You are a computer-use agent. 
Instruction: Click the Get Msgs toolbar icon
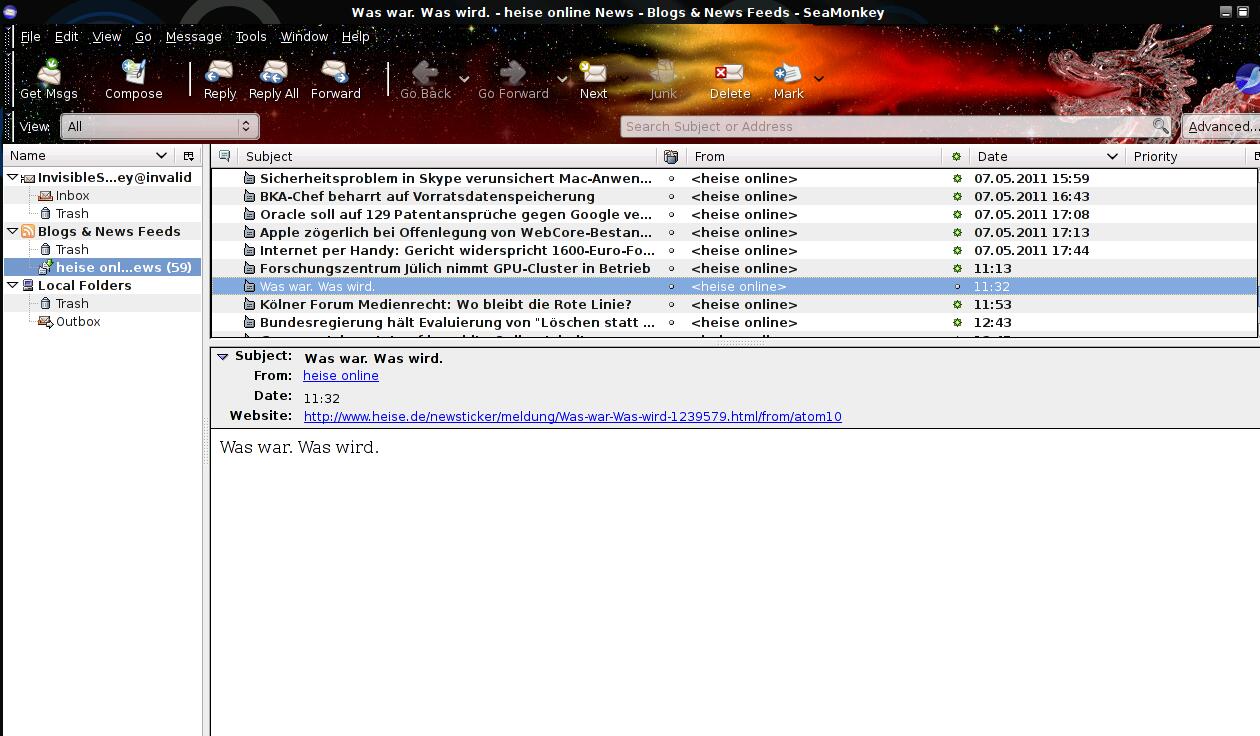pyautogui.click(x=49, y=72)
